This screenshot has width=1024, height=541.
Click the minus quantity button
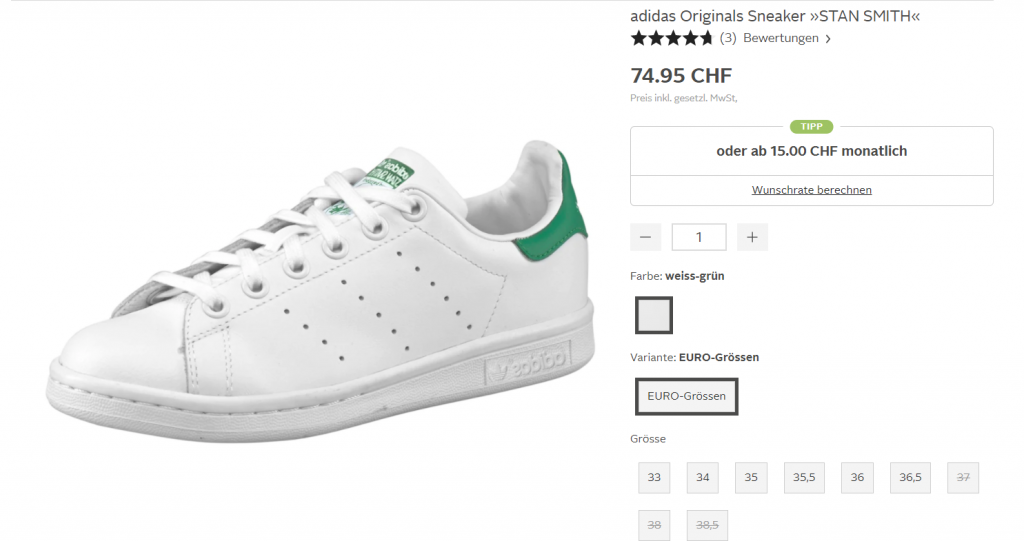[645, 237]
